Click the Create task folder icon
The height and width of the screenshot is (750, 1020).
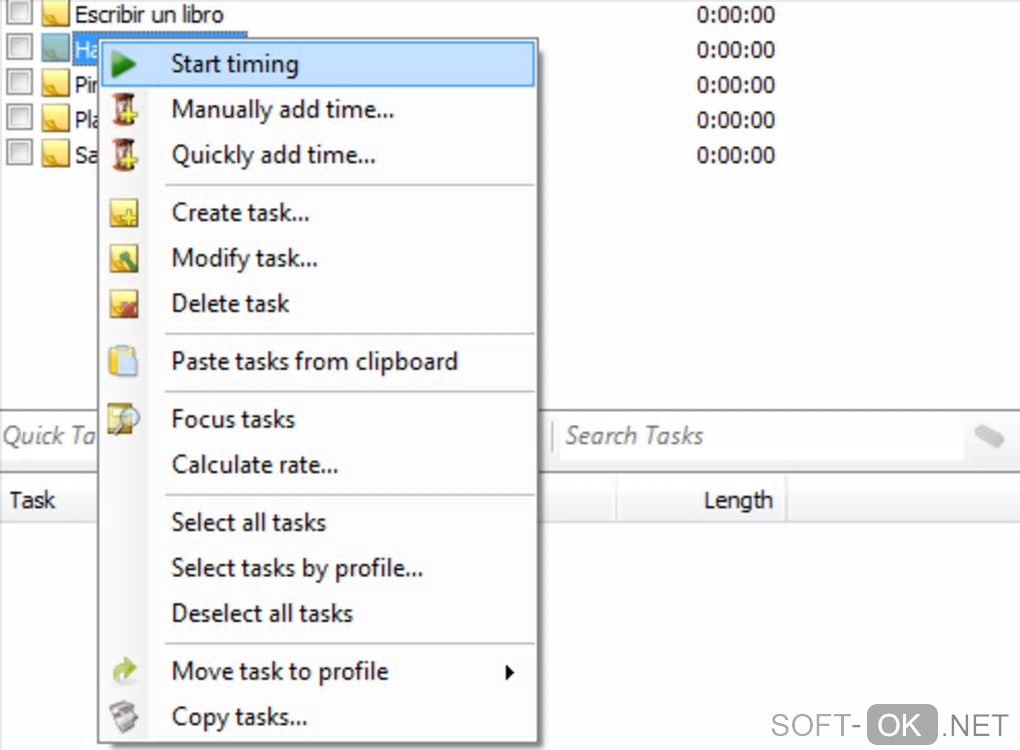click(124, 213)
